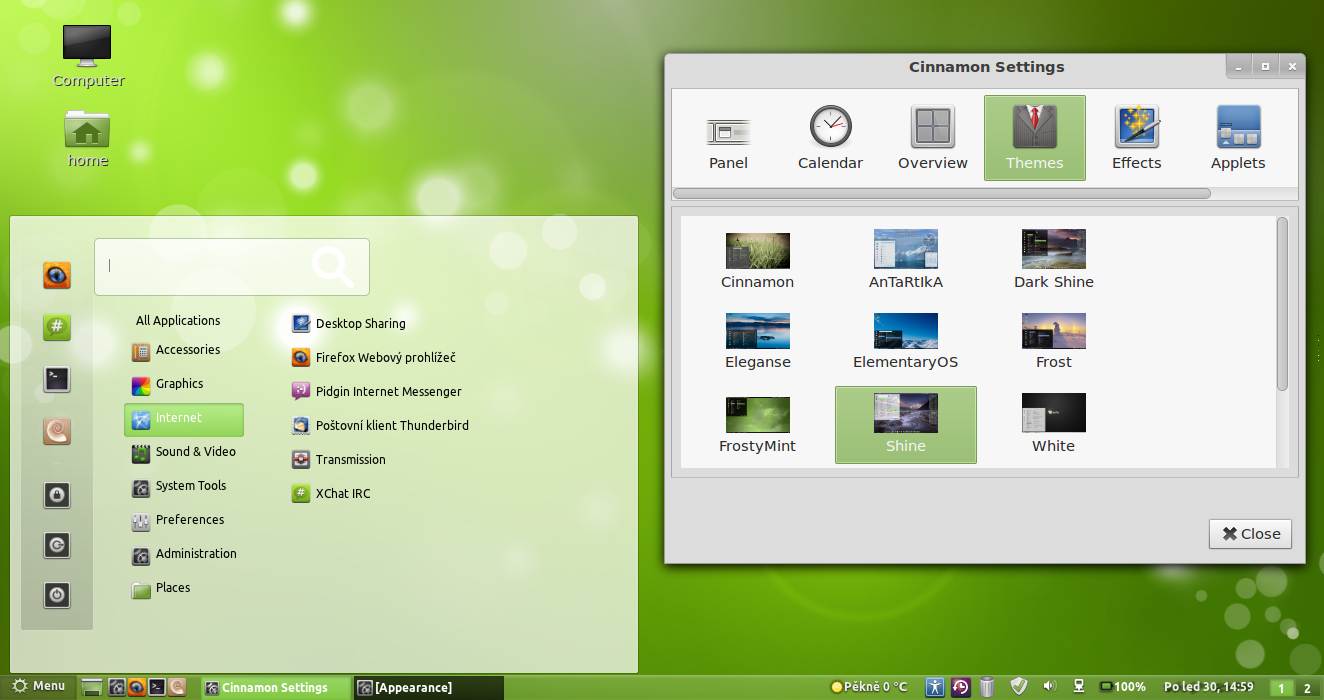Select the Shine theme
This screenshot has width=1324, height=700.
click(905, 425)
